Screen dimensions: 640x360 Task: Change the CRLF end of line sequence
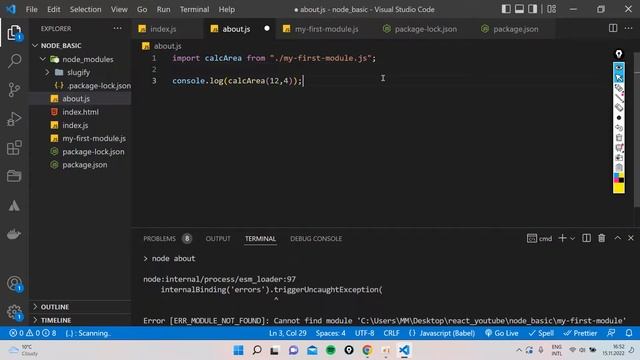(x=391, y=333)
